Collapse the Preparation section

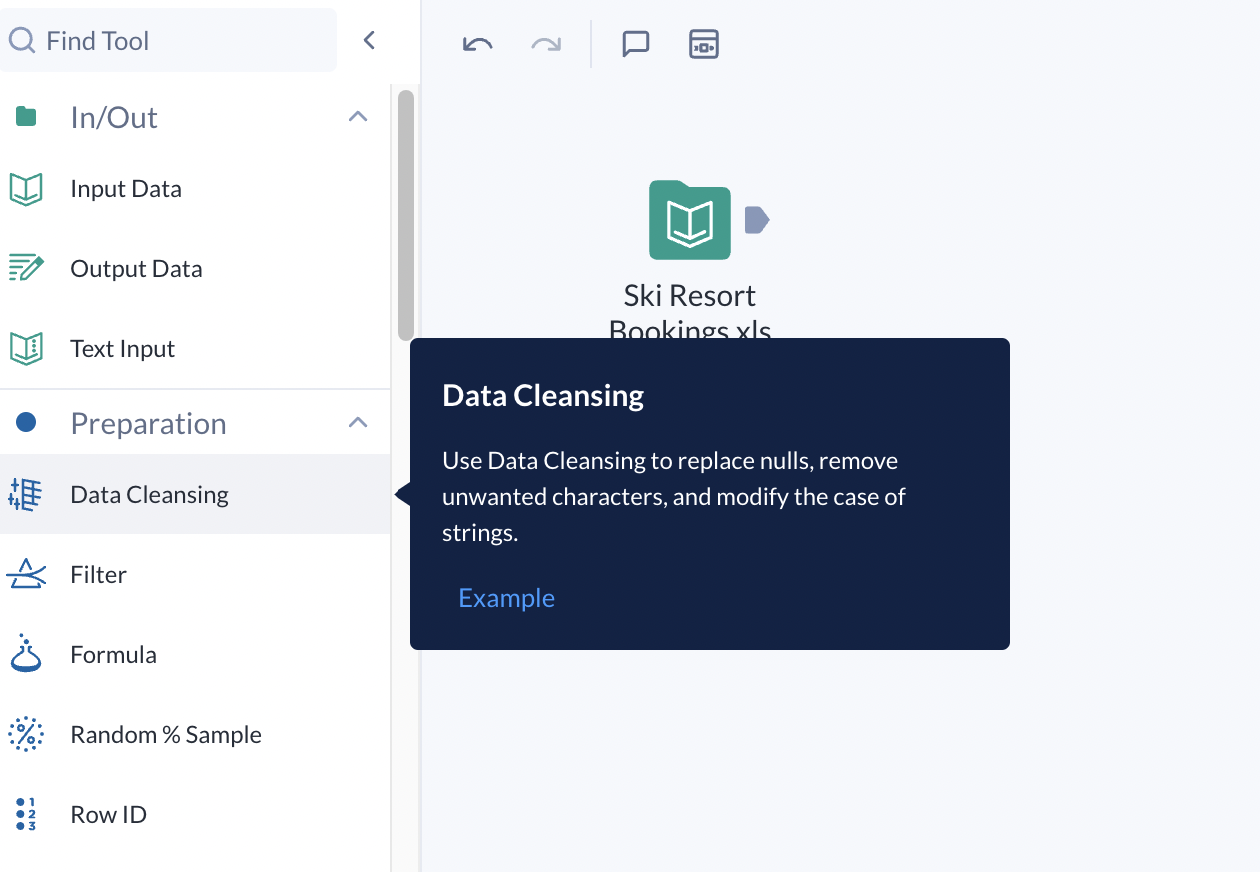pos(357,422)
